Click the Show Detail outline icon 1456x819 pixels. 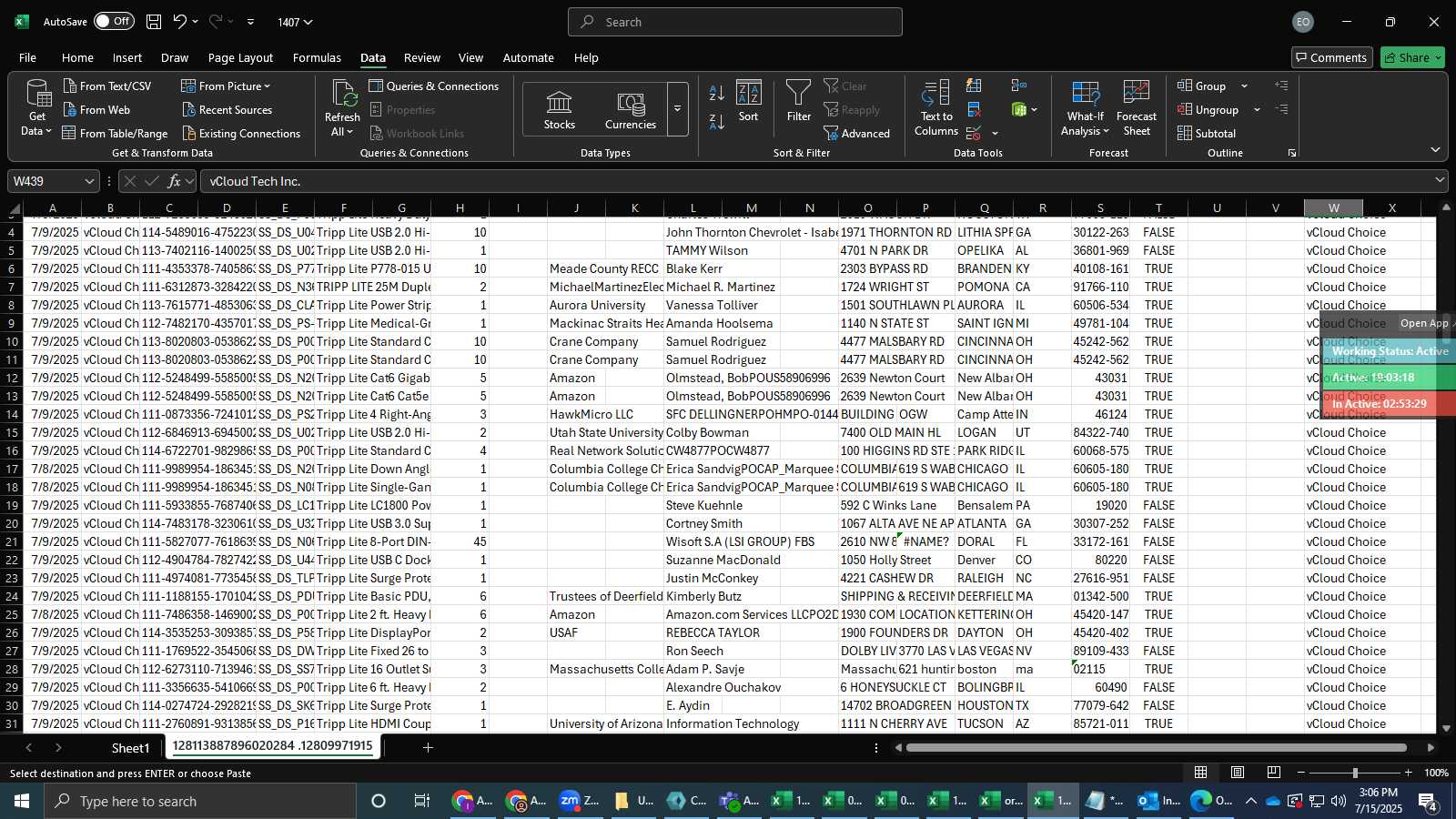coord(1281,86)
